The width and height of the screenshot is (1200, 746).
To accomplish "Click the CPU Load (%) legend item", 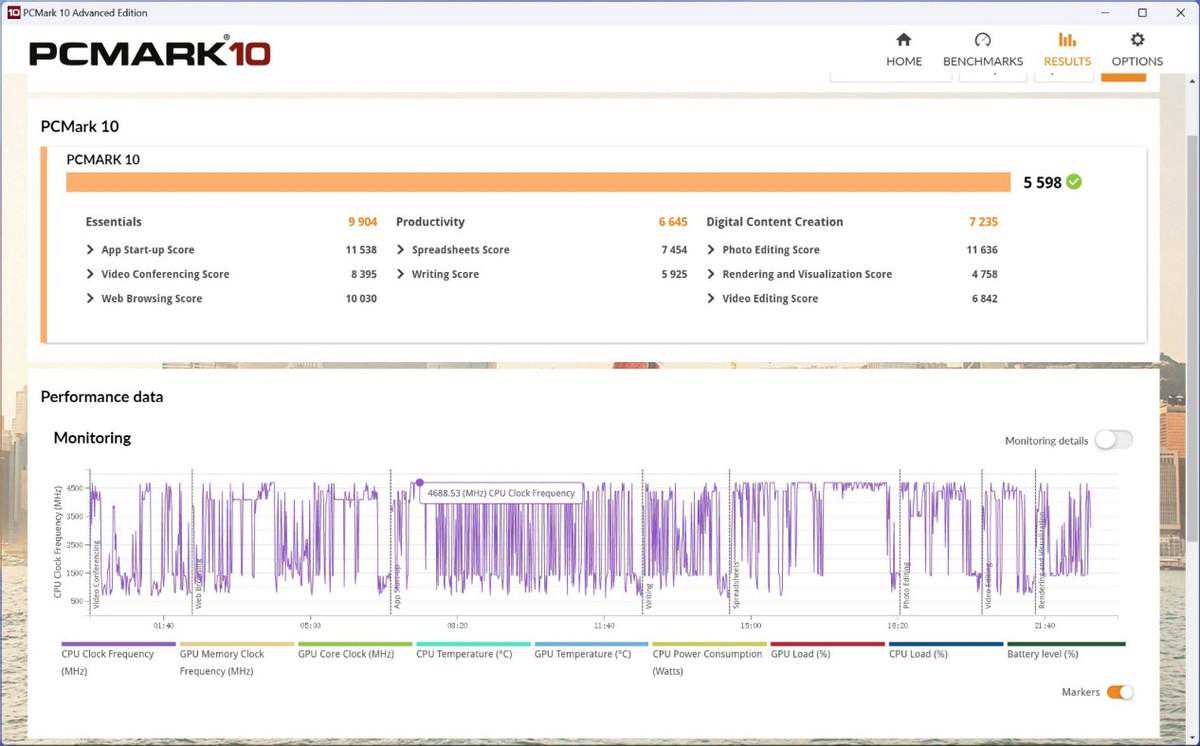I will 918,654.
